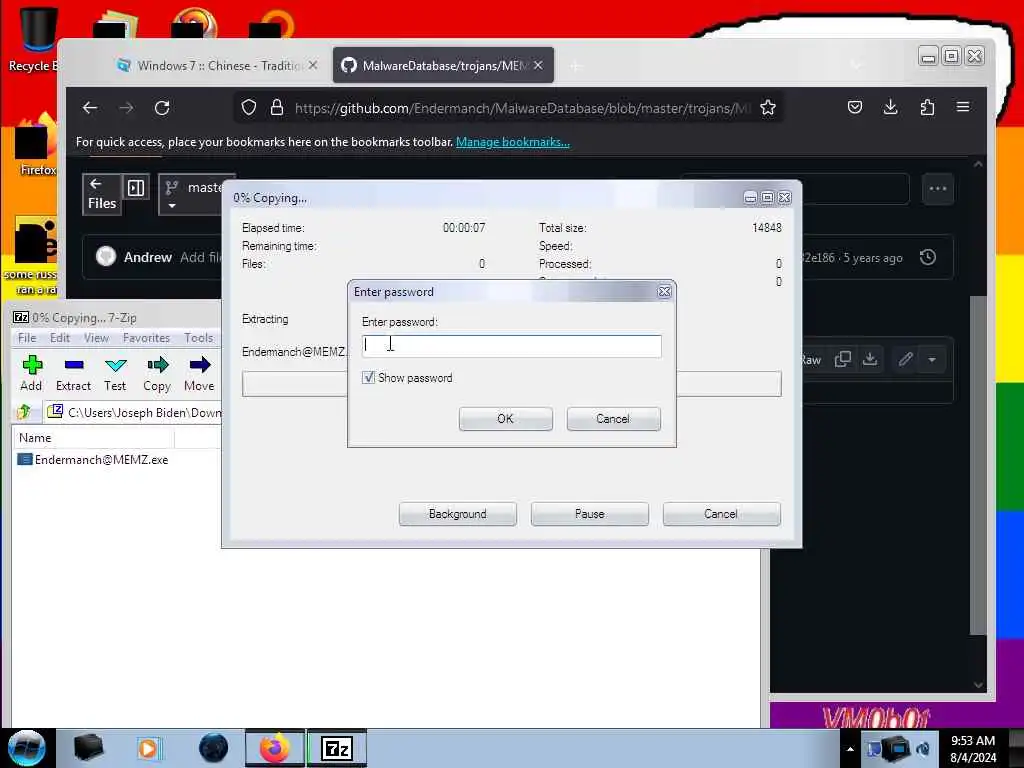Click Firefox reload button
The height and width of the screenshot is (768, 1024).
pyautogui.click(x=162, y=108)
